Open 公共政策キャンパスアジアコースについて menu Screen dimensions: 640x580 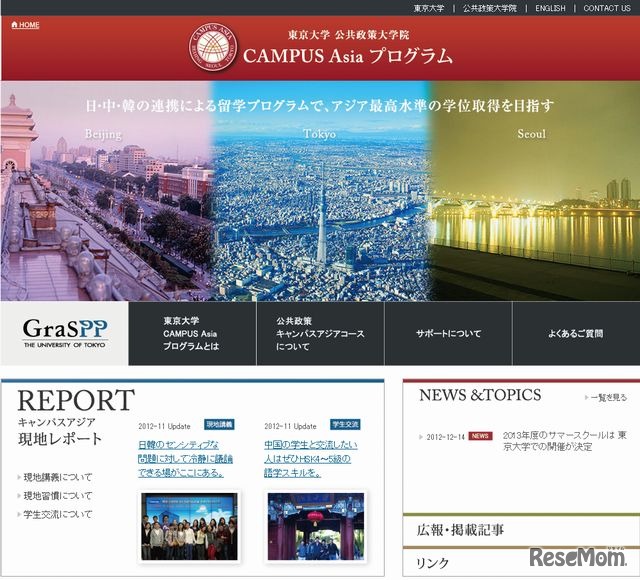pos(320,333)
